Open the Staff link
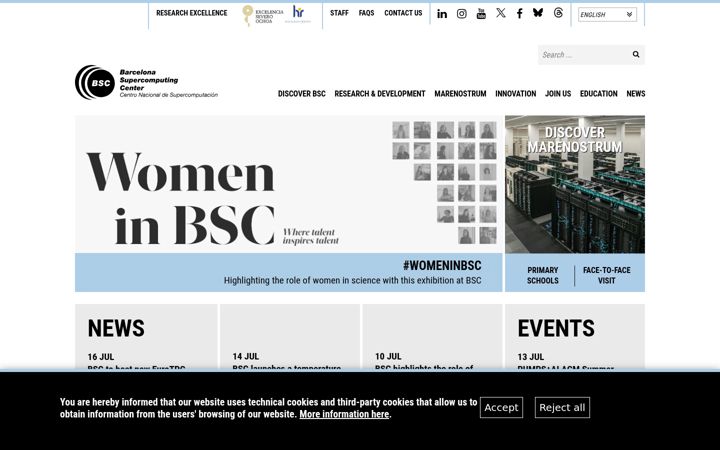 (339, 13)
